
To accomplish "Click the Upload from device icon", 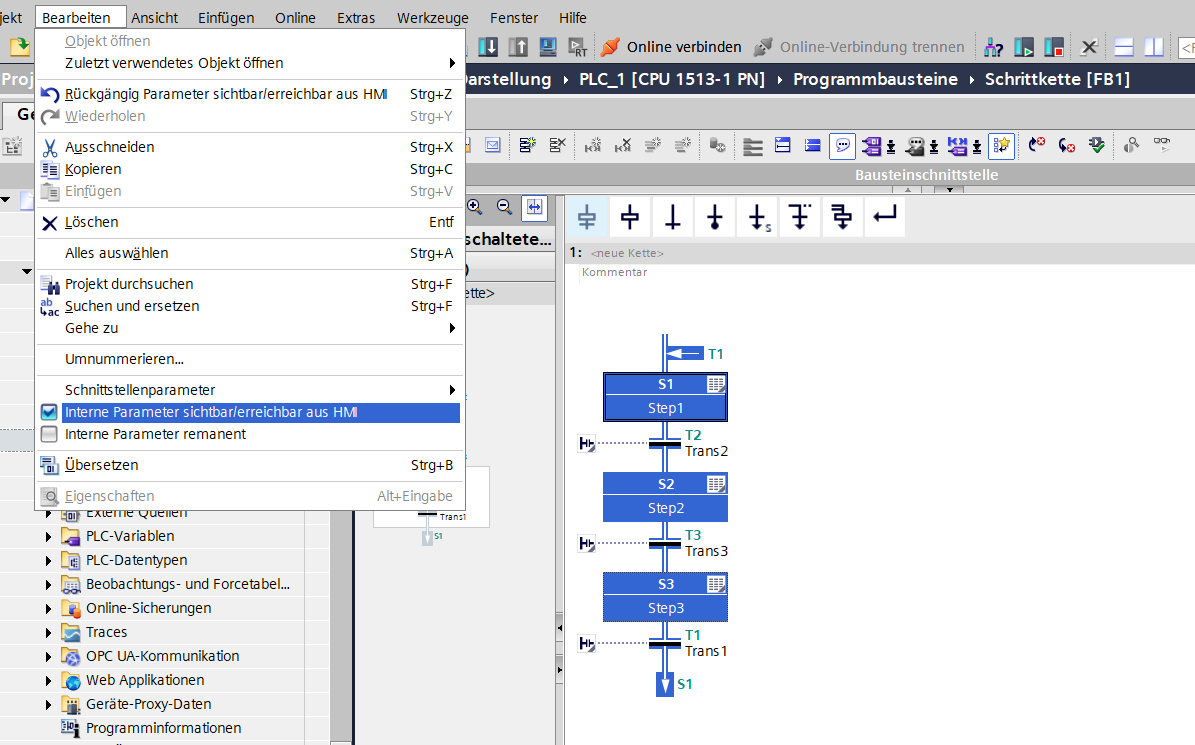I will tap(518, 47).
